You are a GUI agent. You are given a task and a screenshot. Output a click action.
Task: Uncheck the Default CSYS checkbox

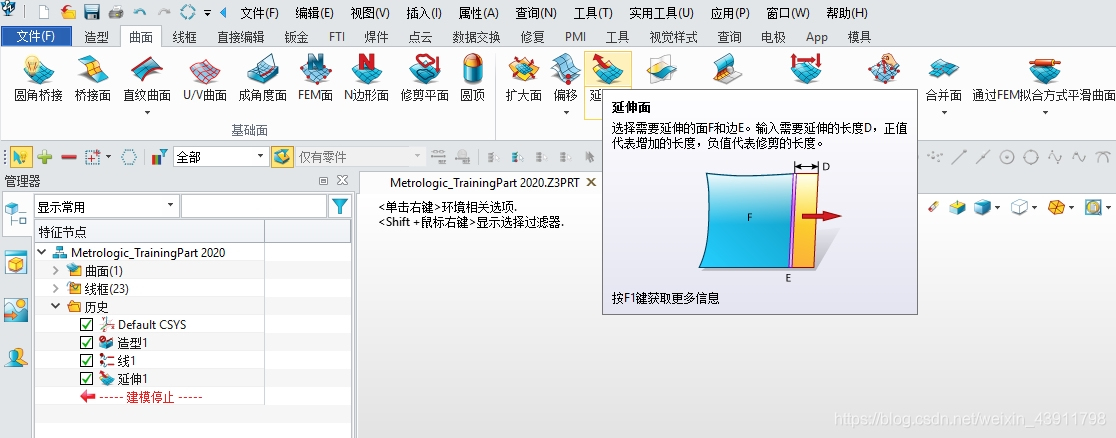pos(87,324)
